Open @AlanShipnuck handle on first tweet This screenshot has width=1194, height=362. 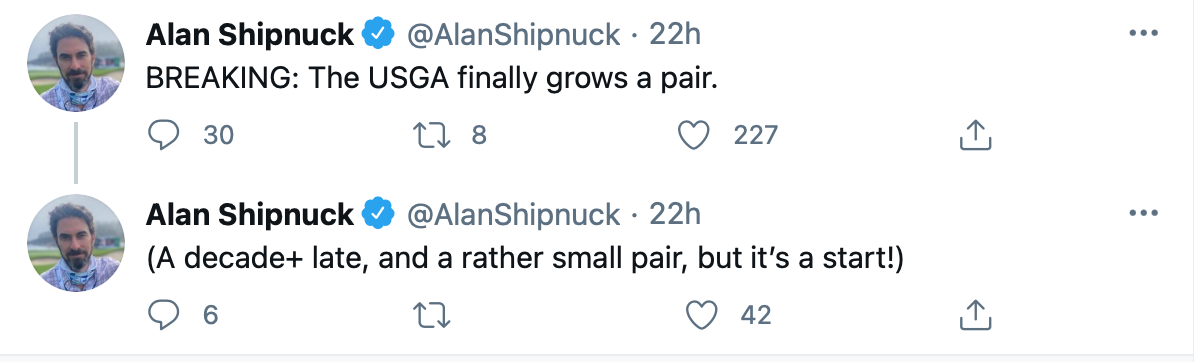tap(514, 34)
